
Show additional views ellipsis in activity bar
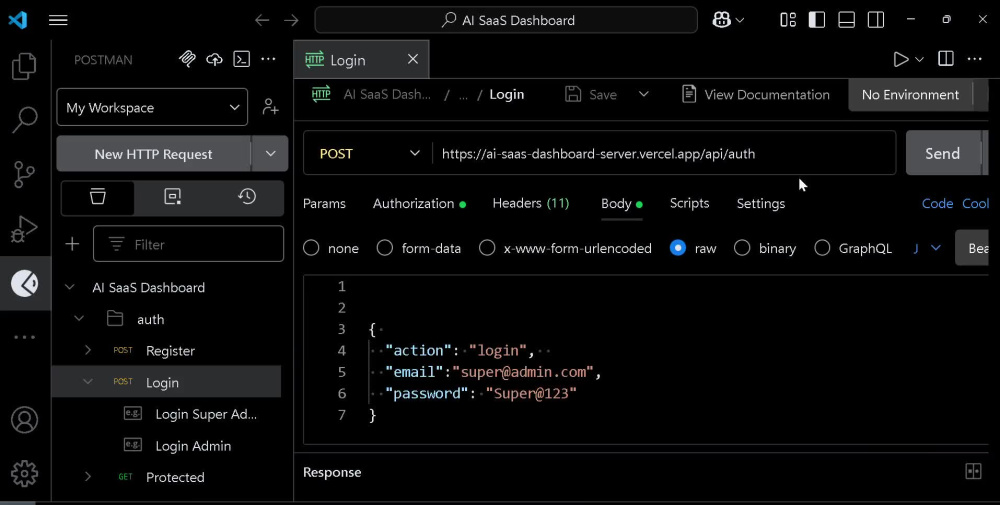tap(24, 337)
